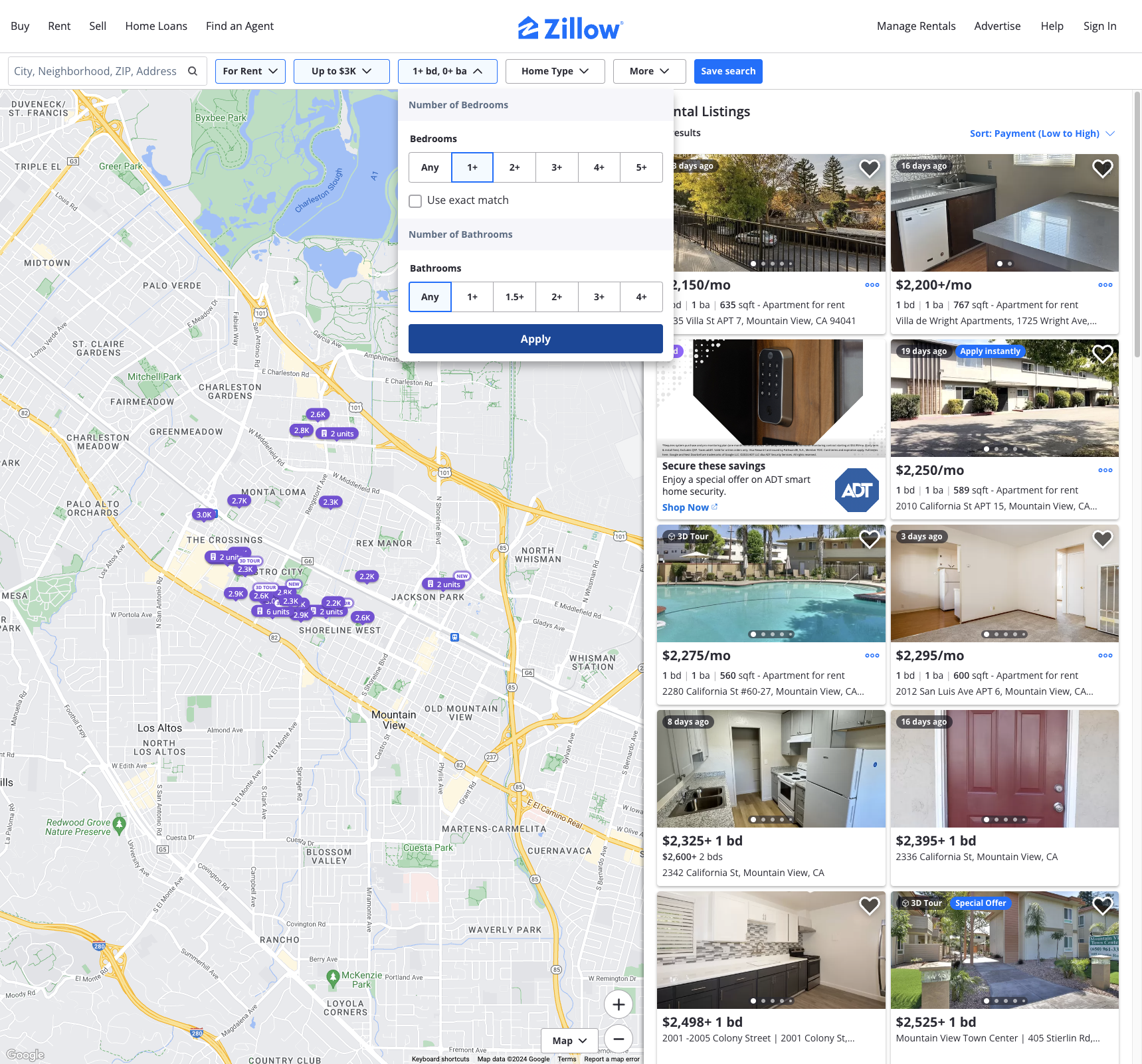Click the 6 units map marker
Screen dimensions: 1142x1064
272,612
